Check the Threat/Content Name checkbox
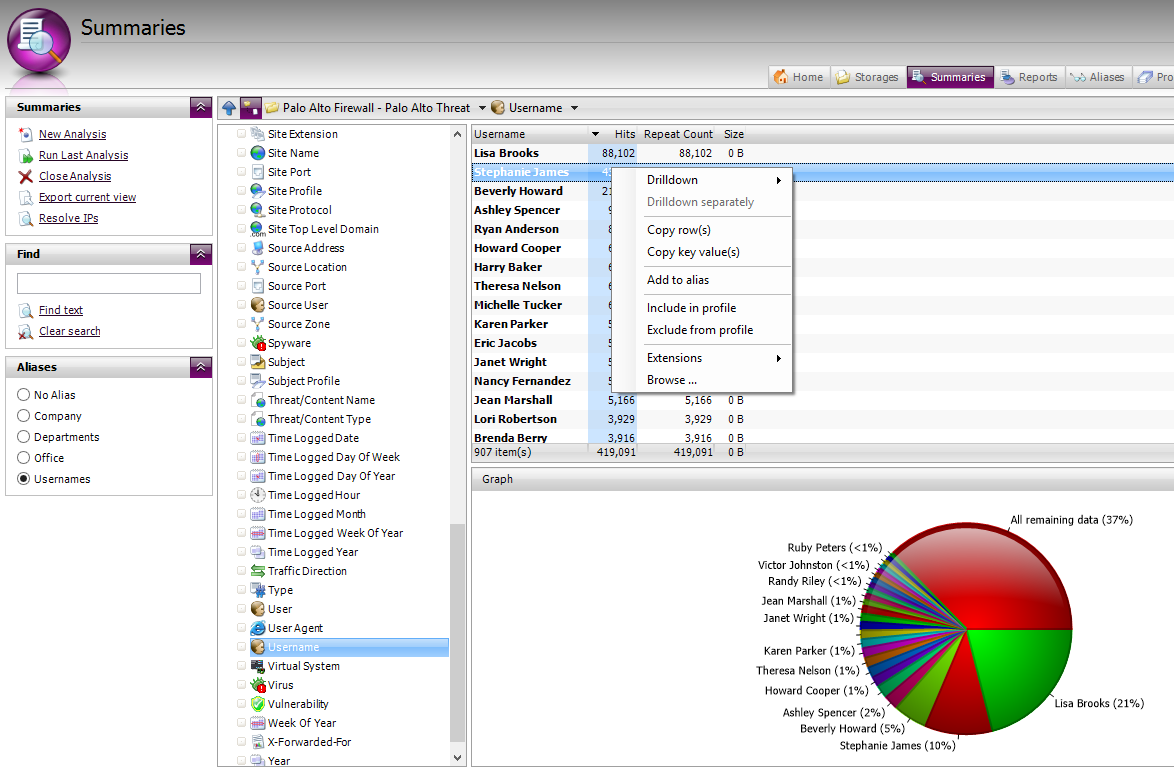Screen dimensions: 1174x771 (x=241, y=399)
